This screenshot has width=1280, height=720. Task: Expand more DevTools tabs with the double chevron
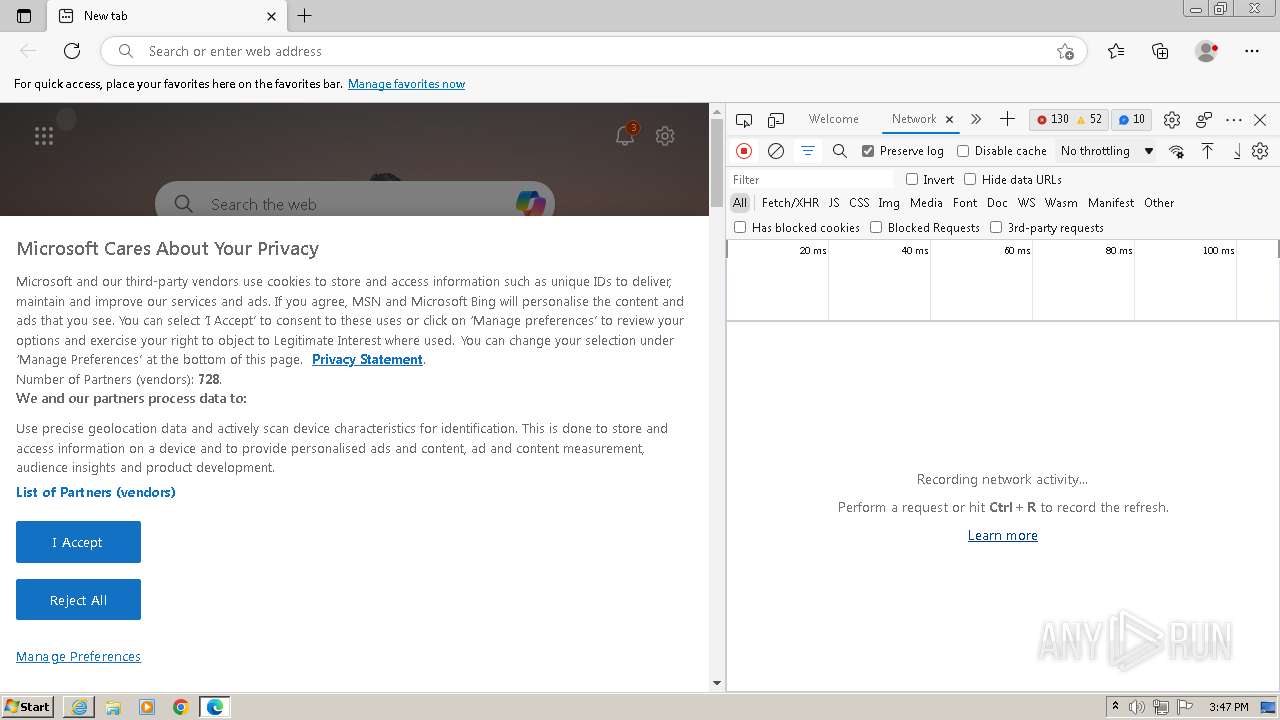(976, 119)
